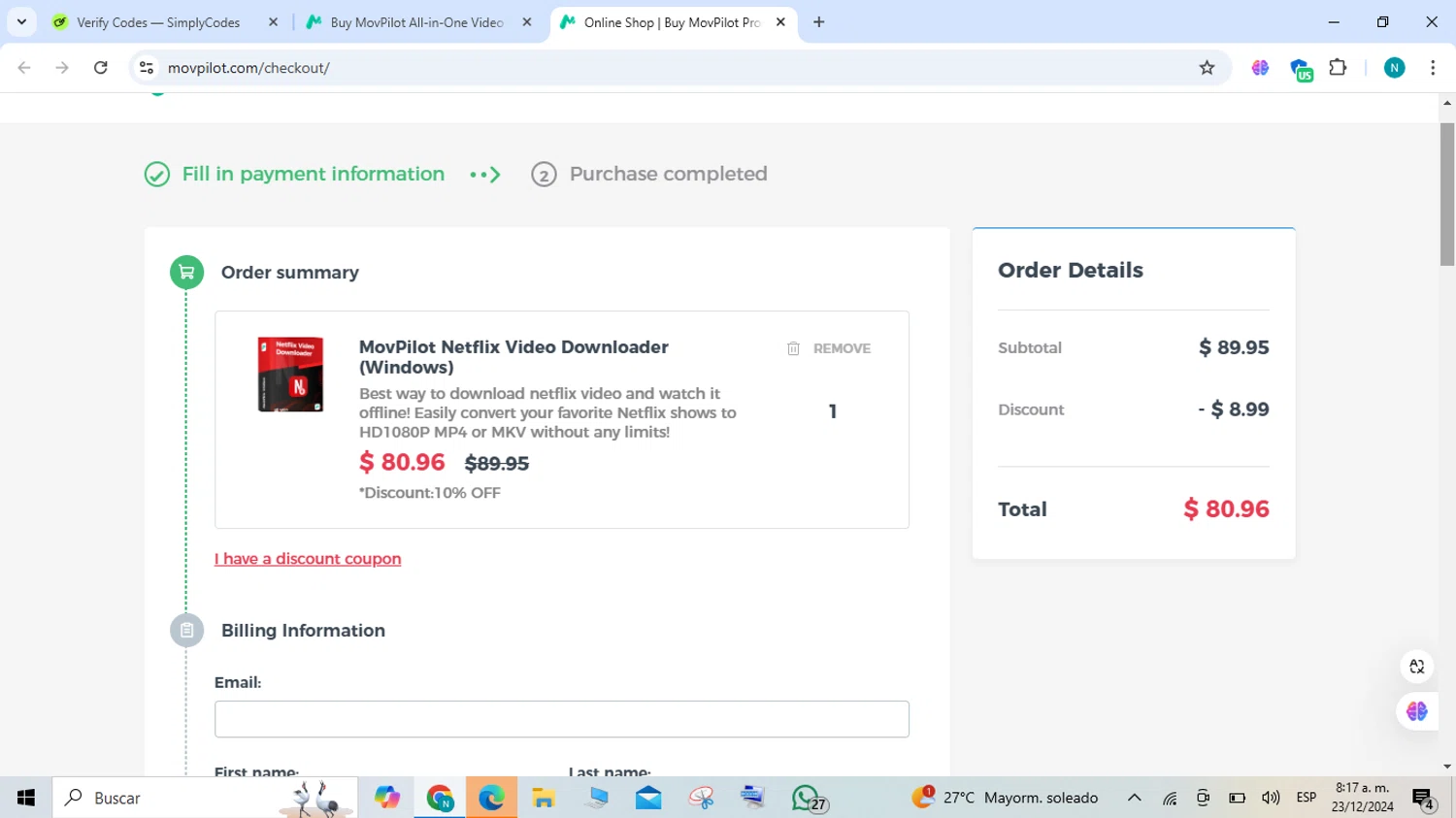The height and width of the screenshot is (818, 1456).
Task: Expand the tab search dropdown arrow
Action: 21,22
